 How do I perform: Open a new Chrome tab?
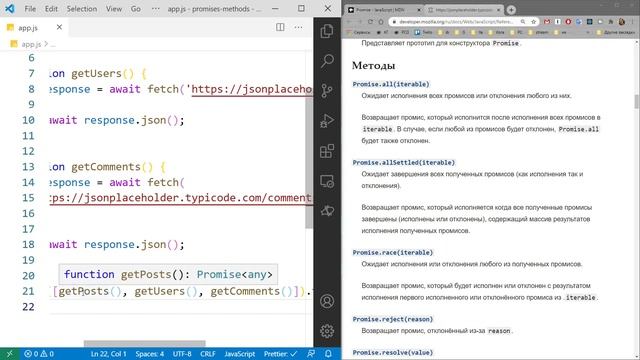coord(511,10)
